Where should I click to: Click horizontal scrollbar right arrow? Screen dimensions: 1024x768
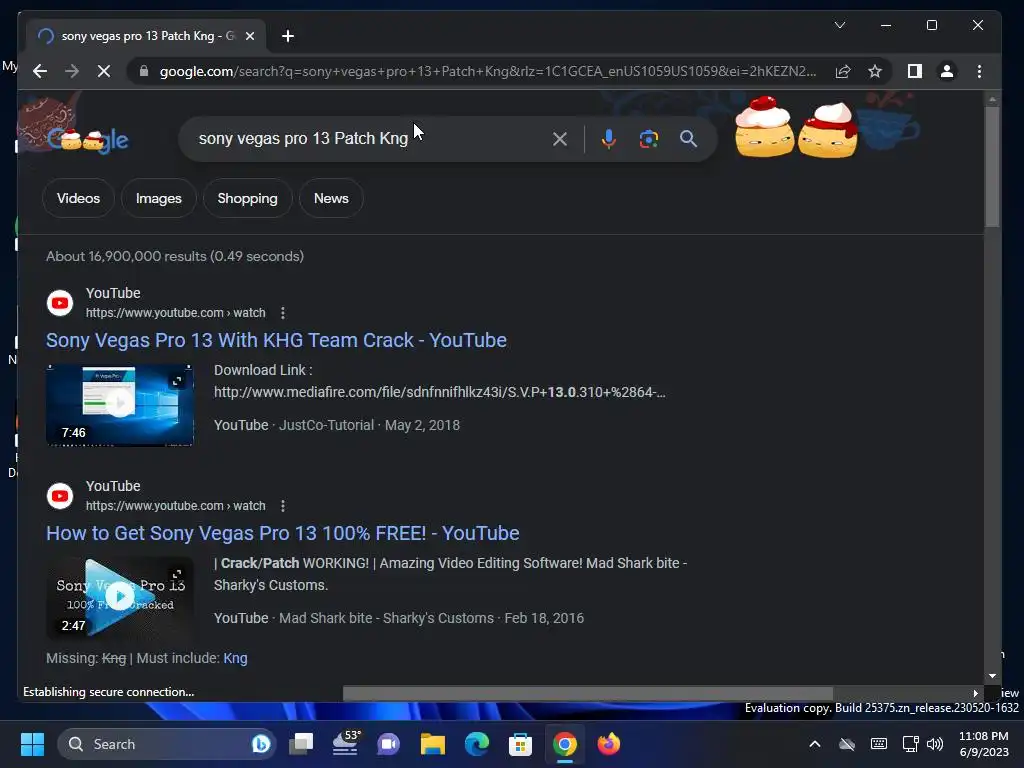pyautogui.click(x=976, y=693)
